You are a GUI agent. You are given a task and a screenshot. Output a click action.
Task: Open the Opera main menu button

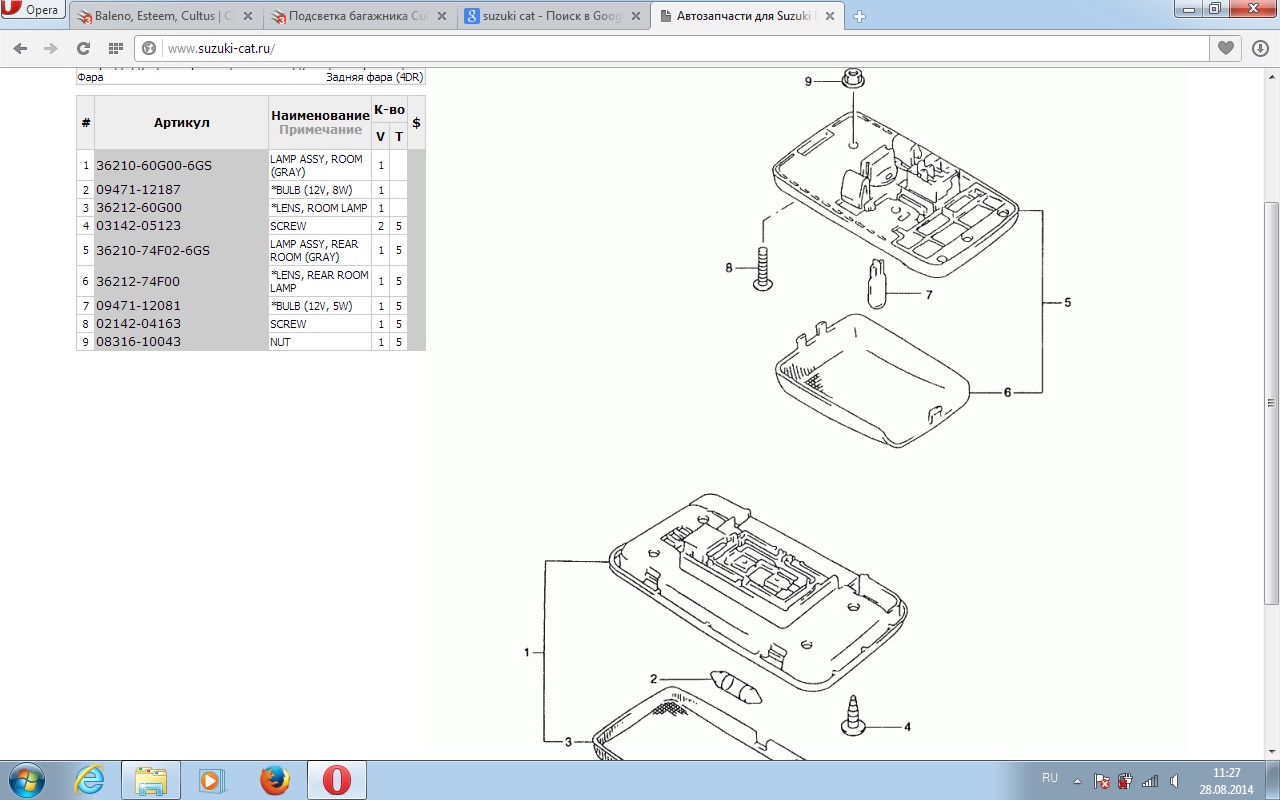click(x=34, y=11)
